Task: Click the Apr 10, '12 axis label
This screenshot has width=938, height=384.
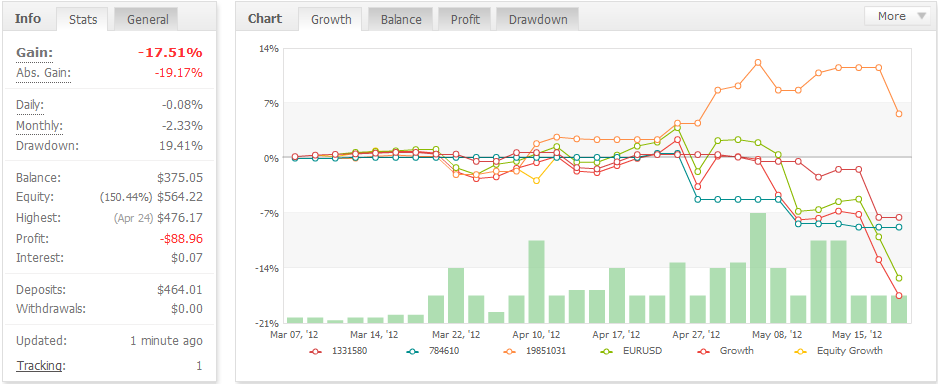Action: (x=537, y=334)
